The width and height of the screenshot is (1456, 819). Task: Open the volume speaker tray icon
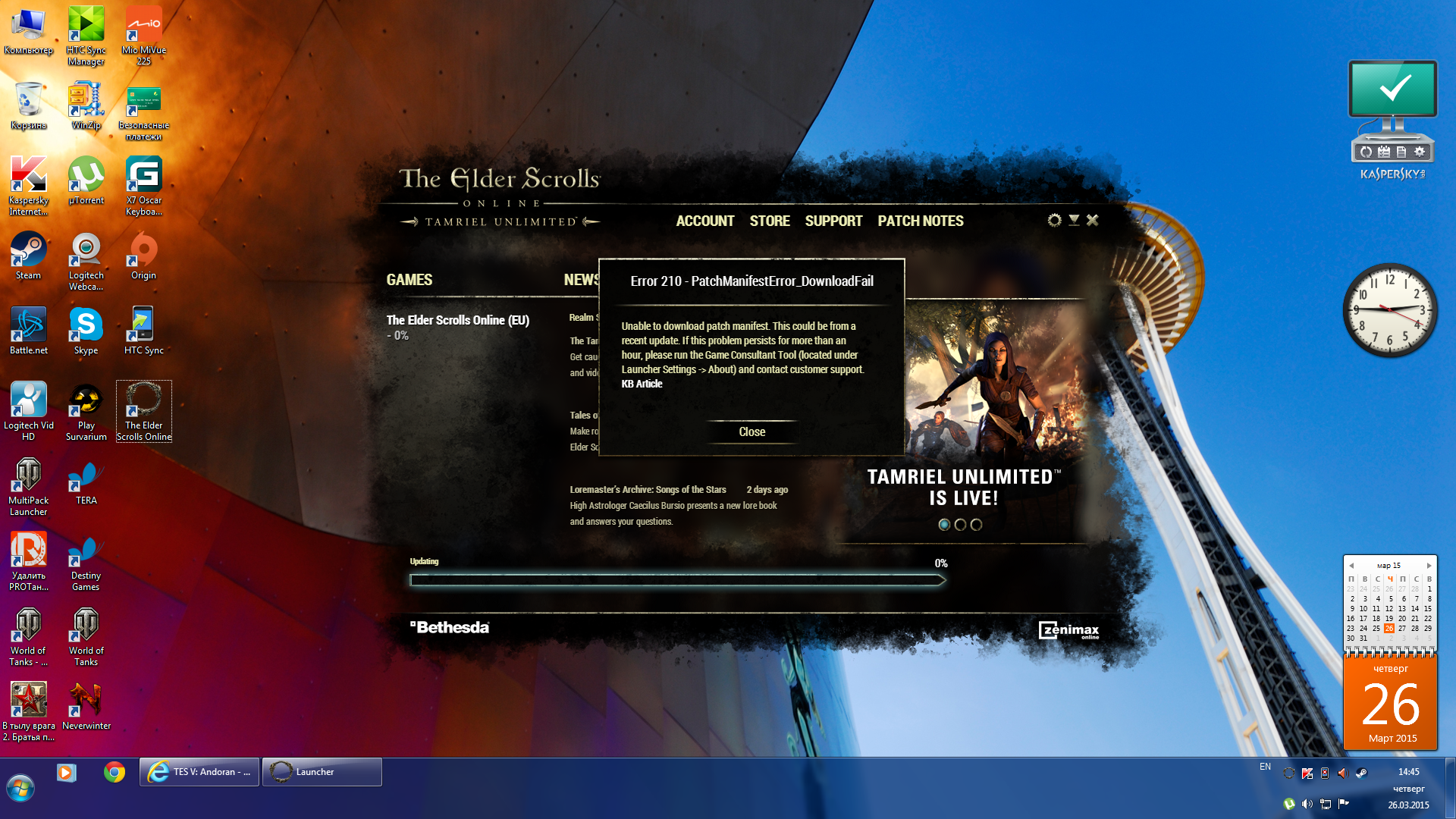click(x=1307, y=804)
